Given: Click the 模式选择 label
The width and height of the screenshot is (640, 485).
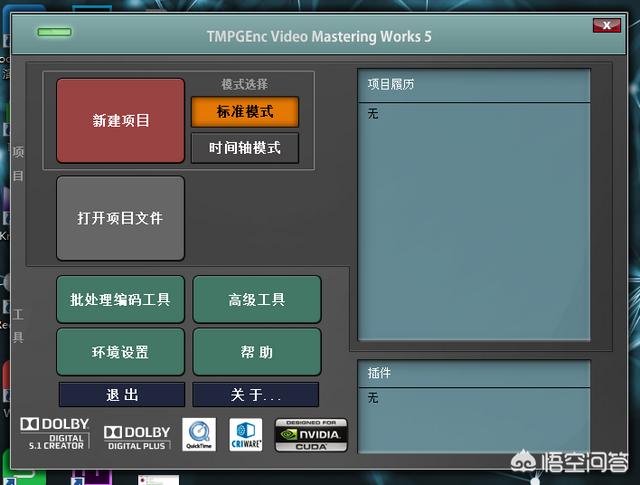Looking at the screenshot, I should pyautogui.click(x=245, y=85).
